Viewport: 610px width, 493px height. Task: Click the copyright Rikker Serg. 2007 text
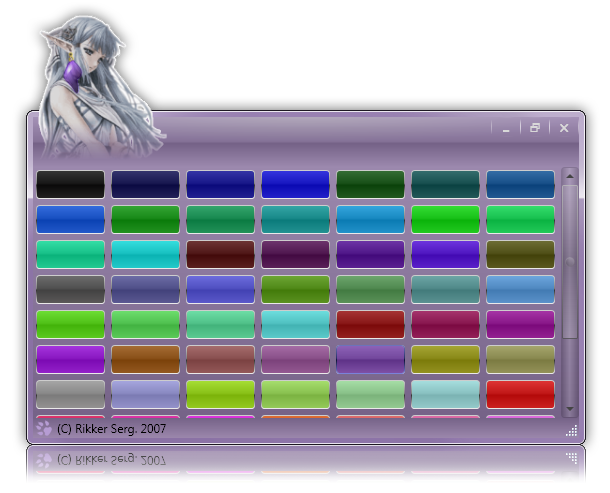(111, 429)
